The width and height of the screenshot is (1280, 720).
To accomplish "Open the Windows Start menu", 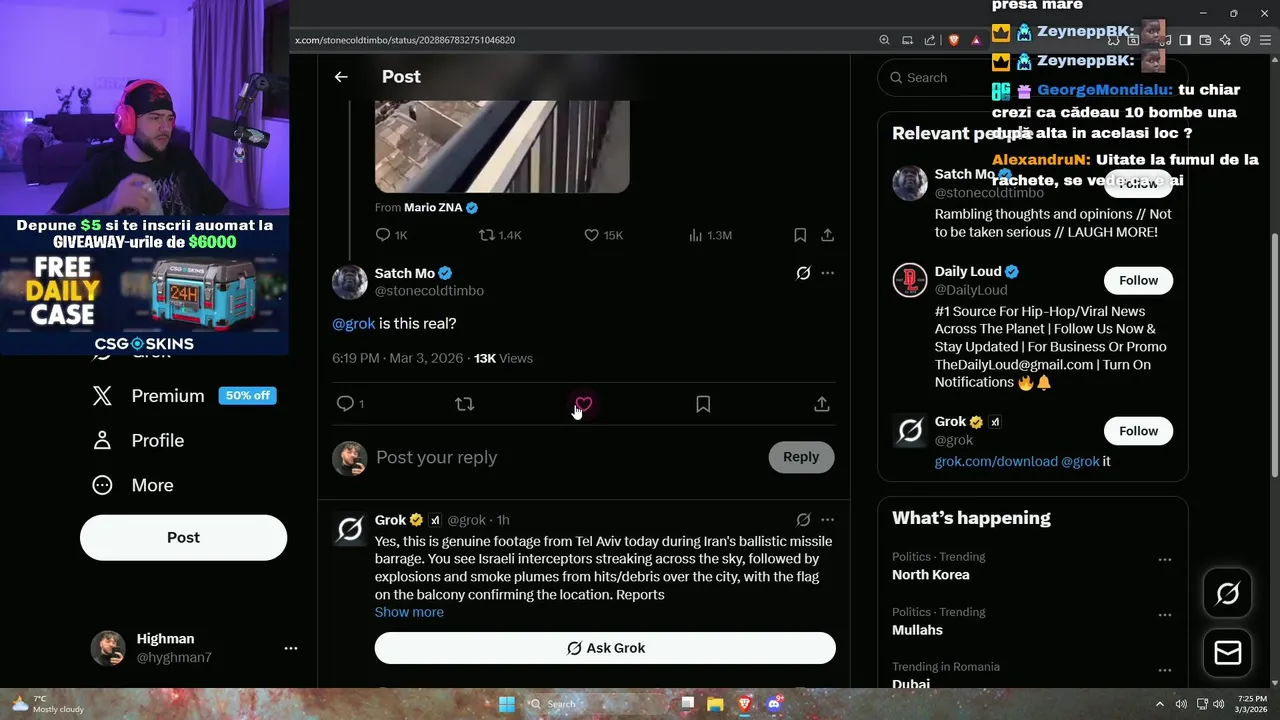I will point(507,704).
